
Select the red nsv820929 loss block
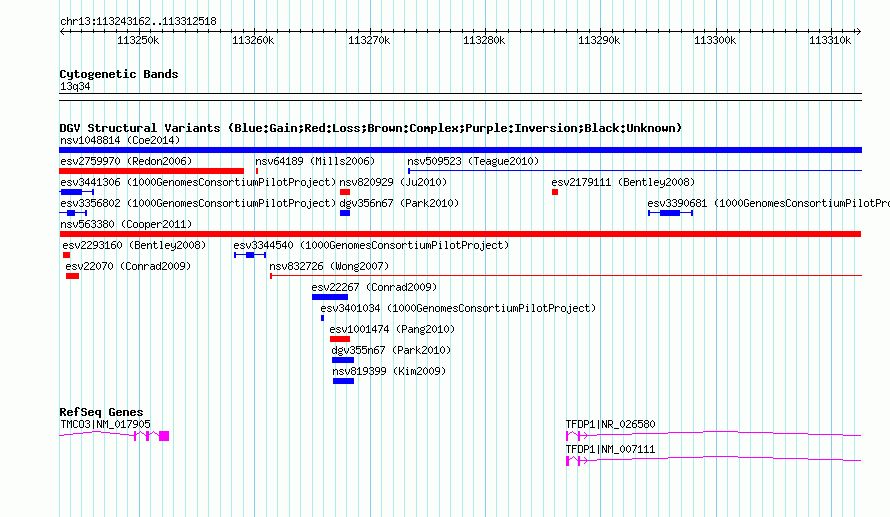pyautogui.click(x=345, y=192)
